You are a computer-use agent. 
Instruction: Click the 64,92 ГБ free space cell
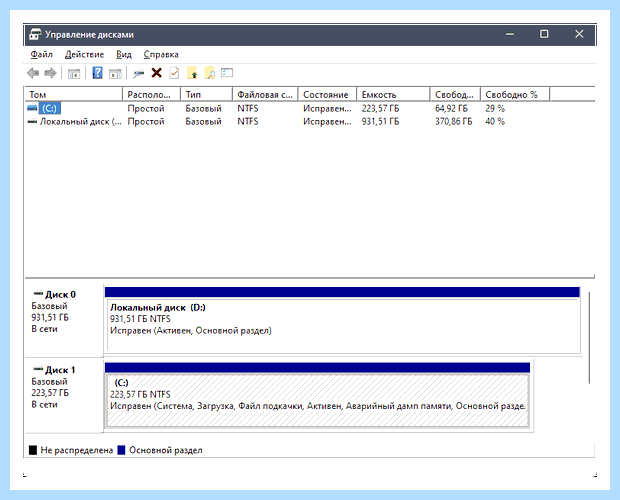(x=451, y=108)
